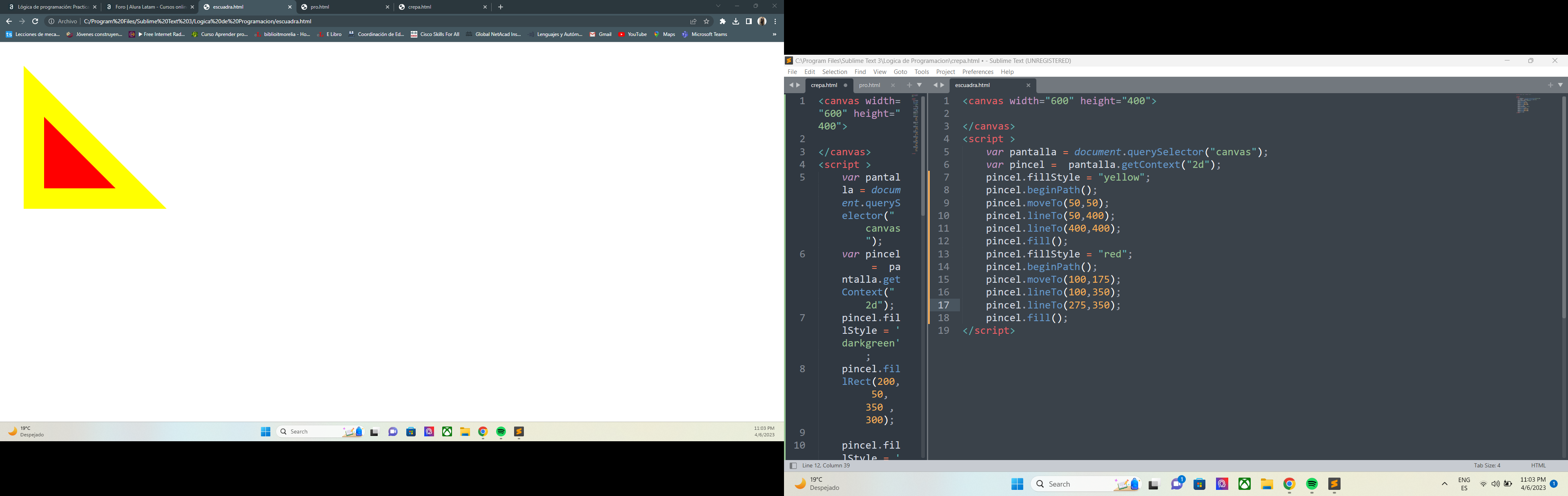Open Chrome three-dot menu

(x=775, y=21)
